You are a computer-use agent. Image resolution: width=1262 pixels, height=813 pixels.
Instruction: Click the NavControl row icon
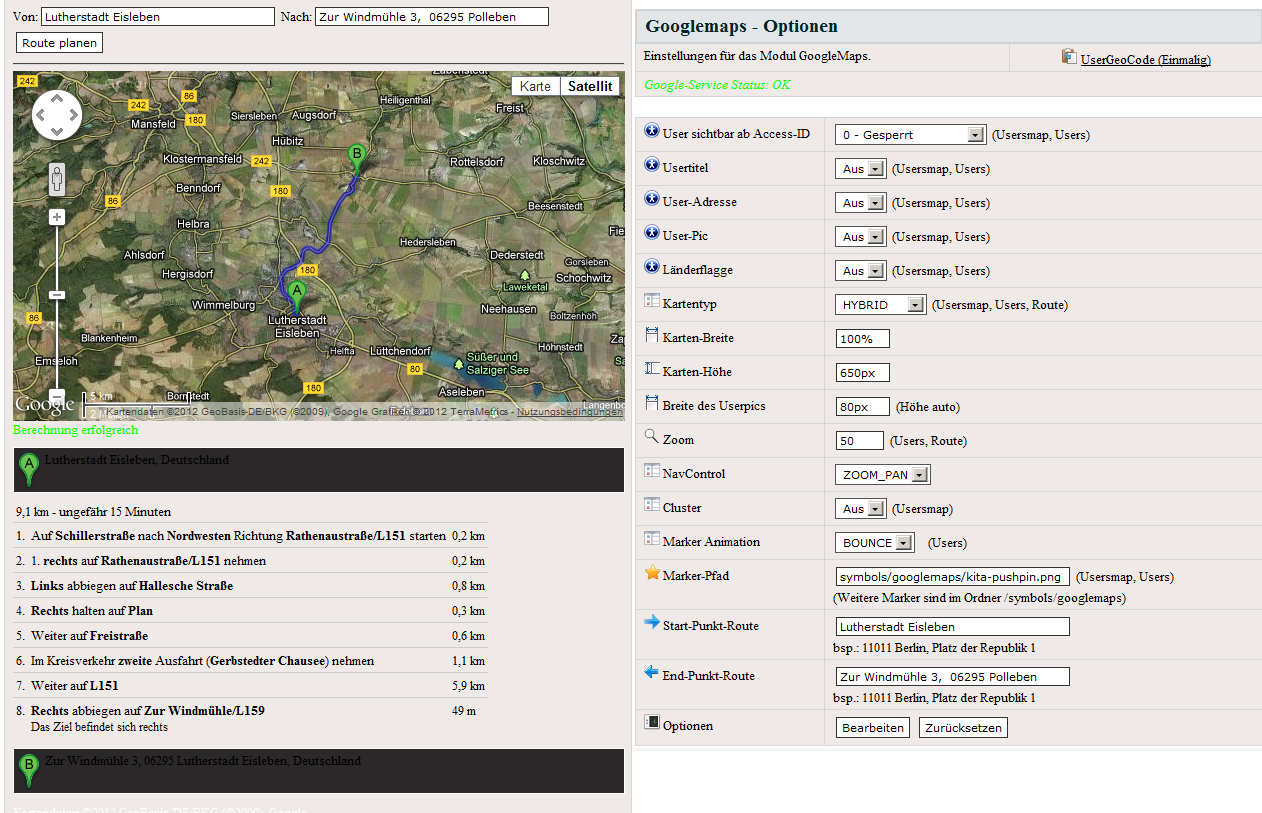(652, 471)
